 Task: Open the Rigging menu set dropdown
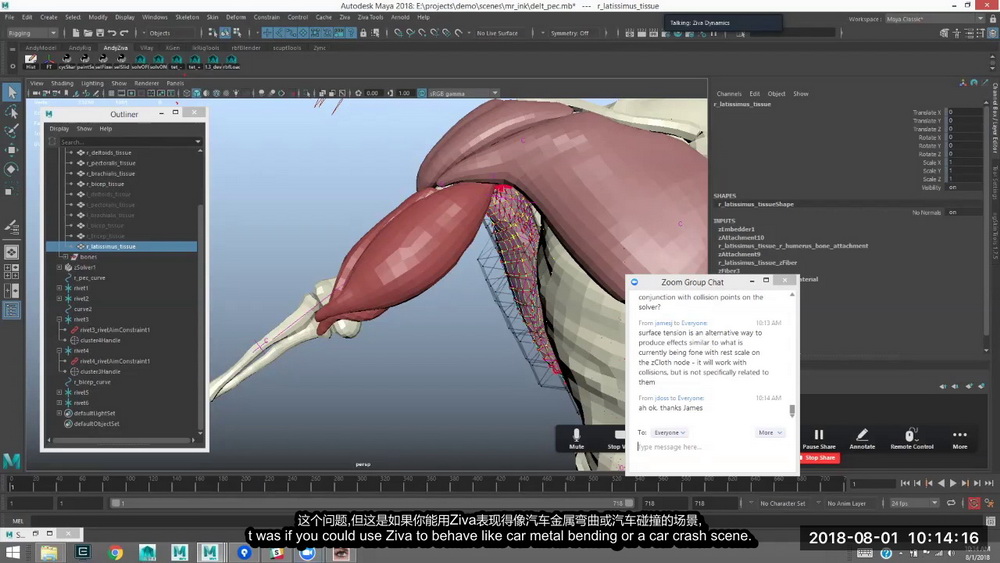pos(31,33)
